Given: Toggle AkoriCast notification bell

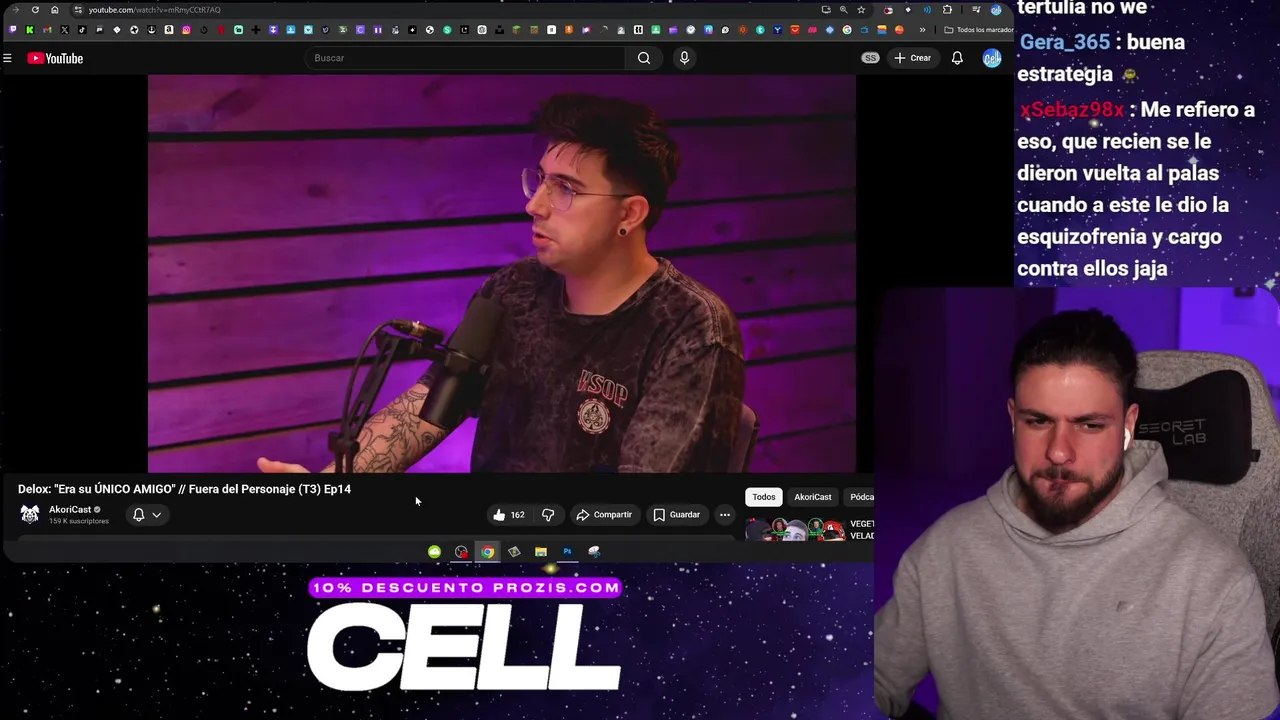Looking at the screenshot, I should click(x=139, y=515).
